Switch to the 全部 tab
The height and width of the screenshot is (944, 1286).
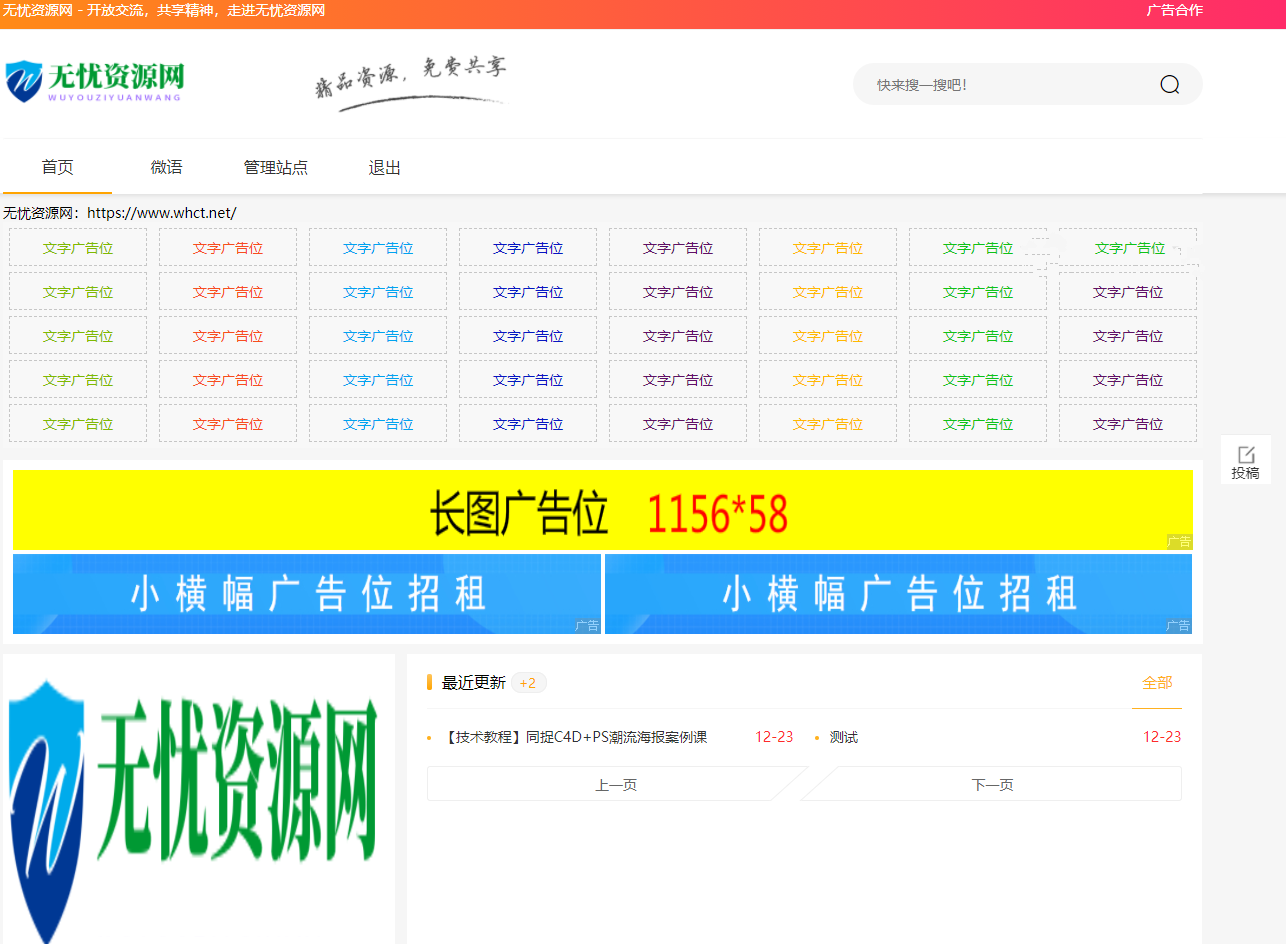[x=1156, y=683]
